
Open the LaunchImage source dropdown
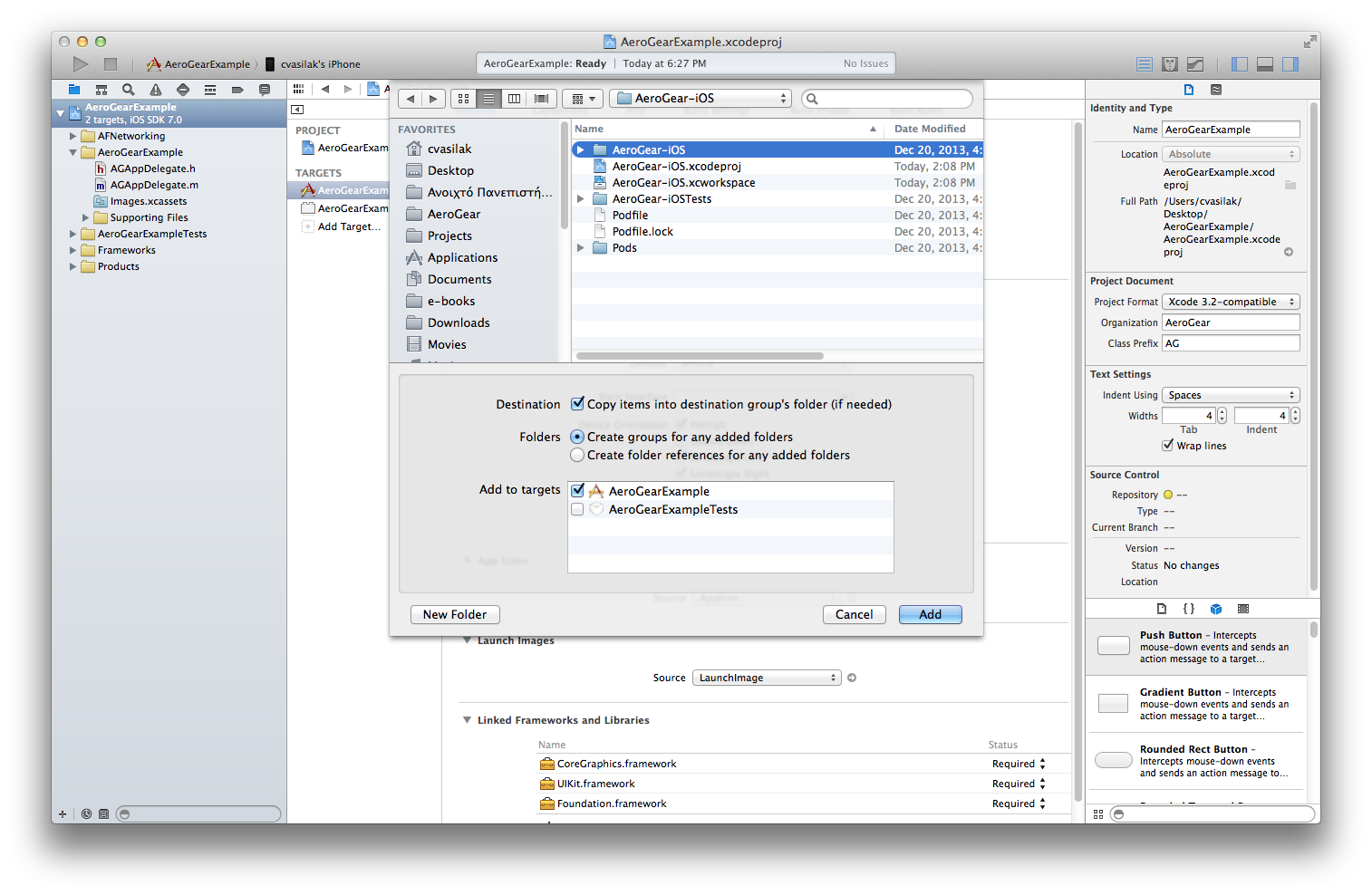pos(767,678)
